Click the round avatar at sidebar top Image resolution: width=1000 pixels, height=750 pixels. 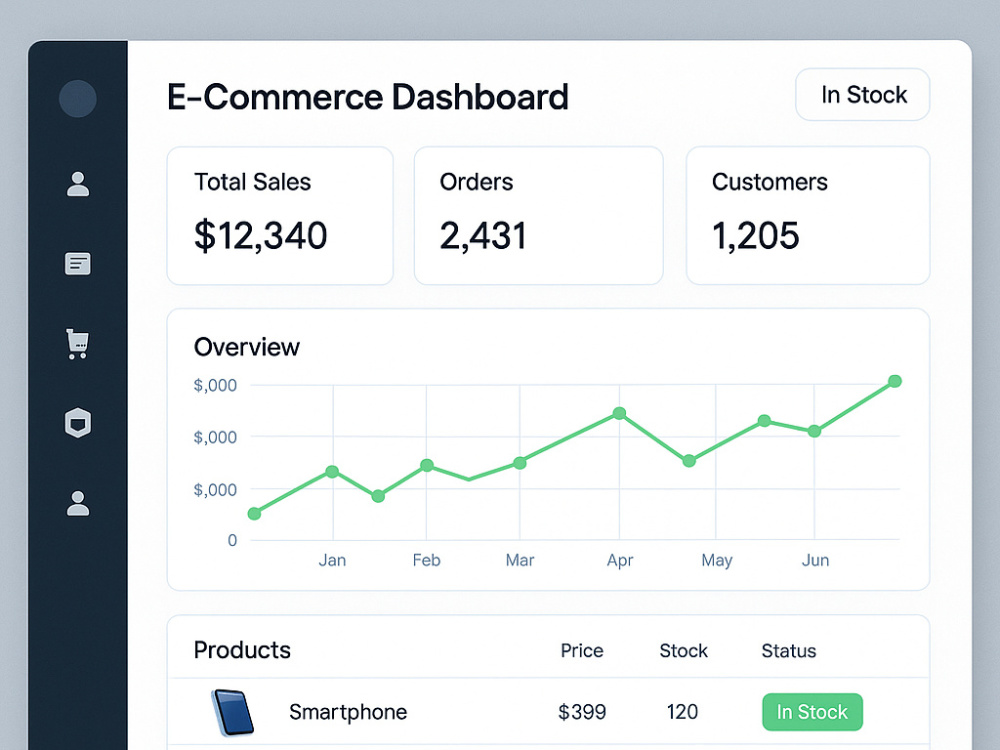coord(78,99)
